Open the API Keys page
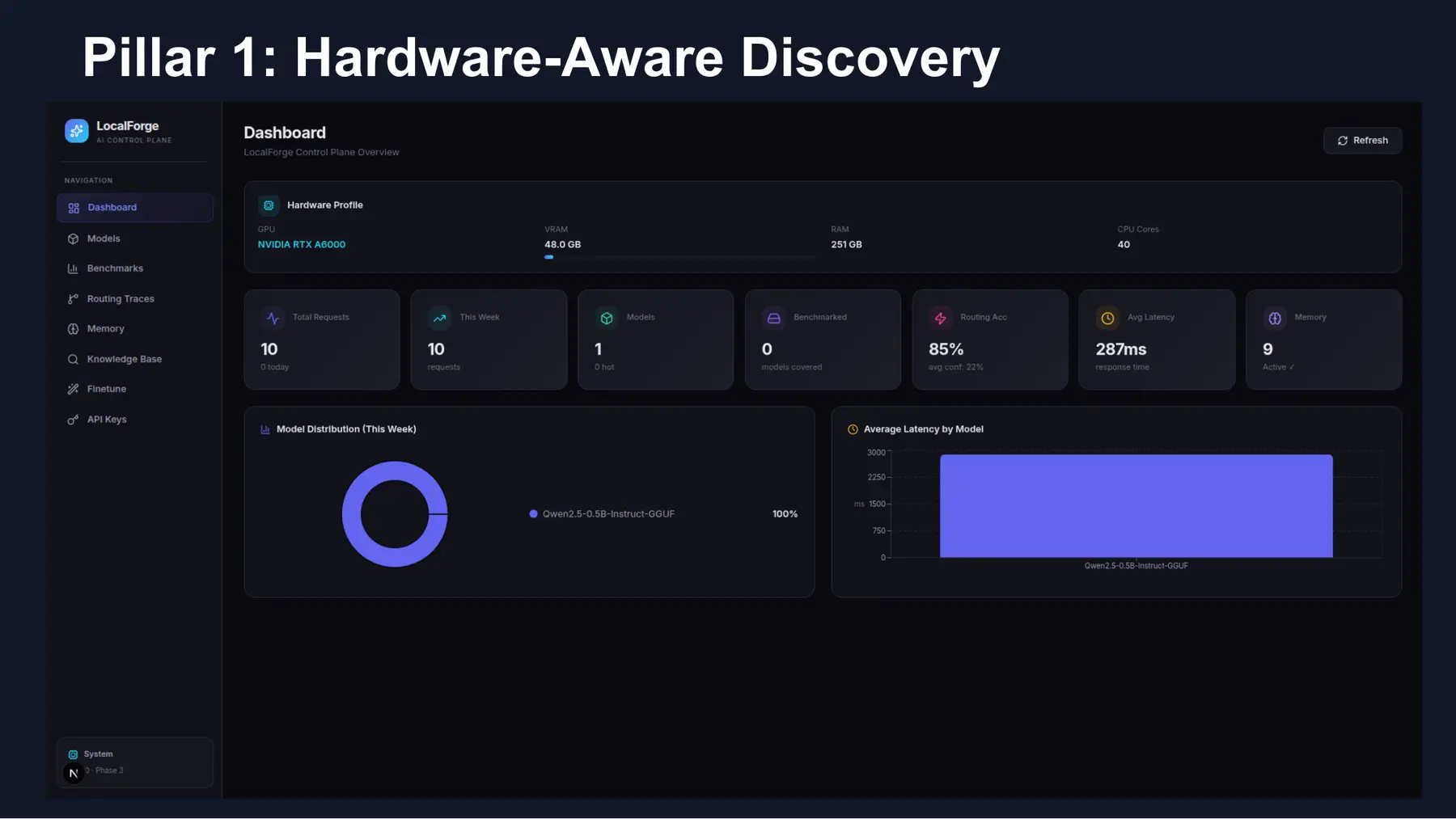Screen dimensions: 1456x819 coord(135,420)
